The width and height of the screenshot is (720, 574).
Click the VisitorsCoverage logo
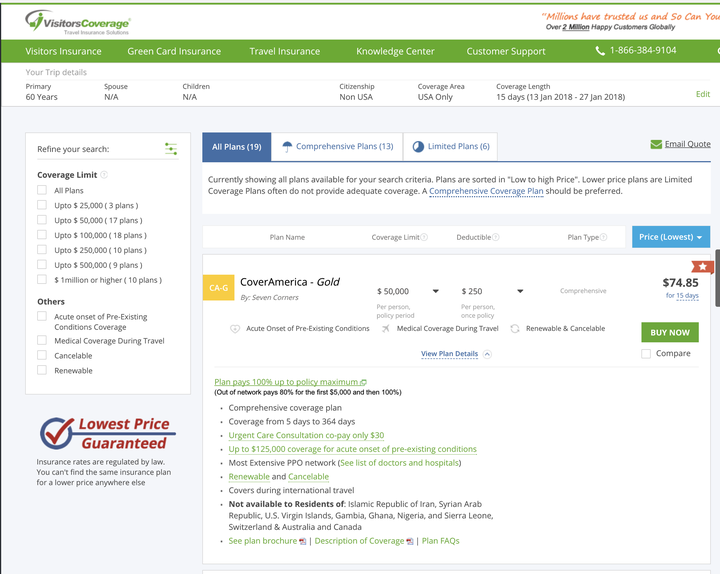78,22
